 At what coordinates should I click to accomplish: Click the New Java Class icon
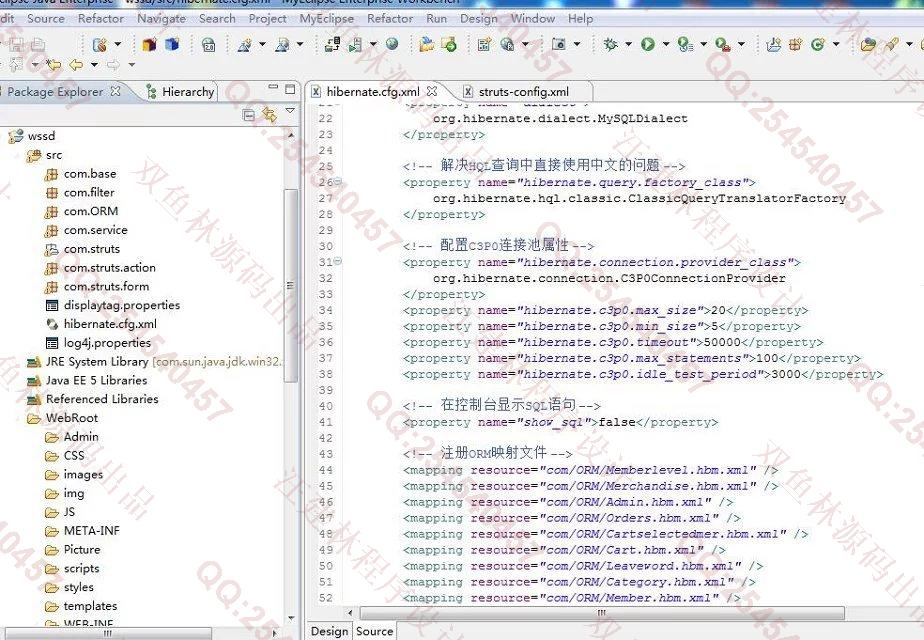(x=817, y=44)
